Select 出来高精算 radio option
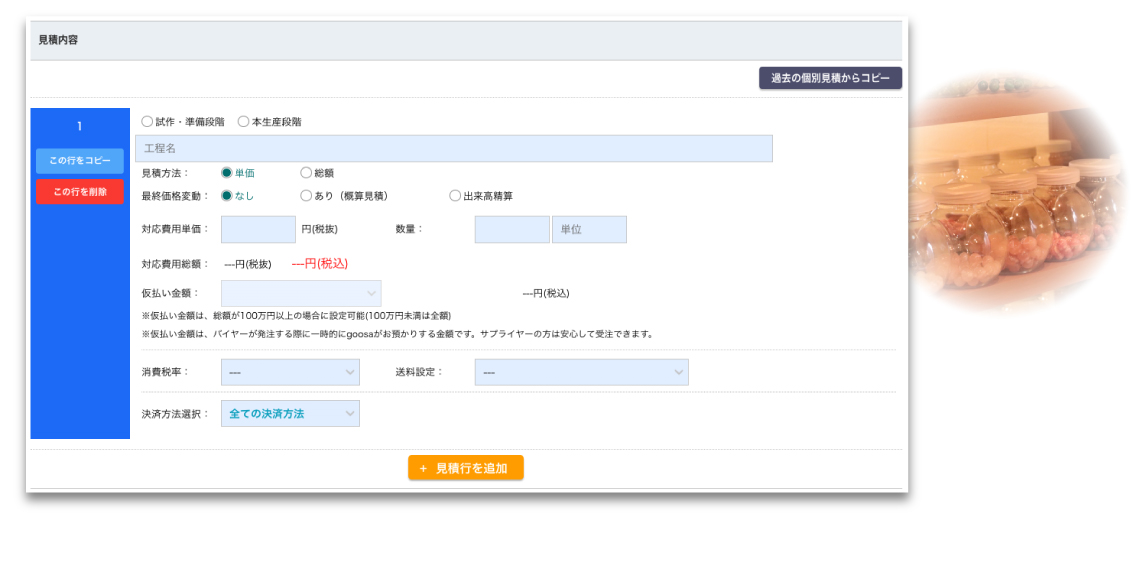This screenshot has width=1141, height=587. 455,196
